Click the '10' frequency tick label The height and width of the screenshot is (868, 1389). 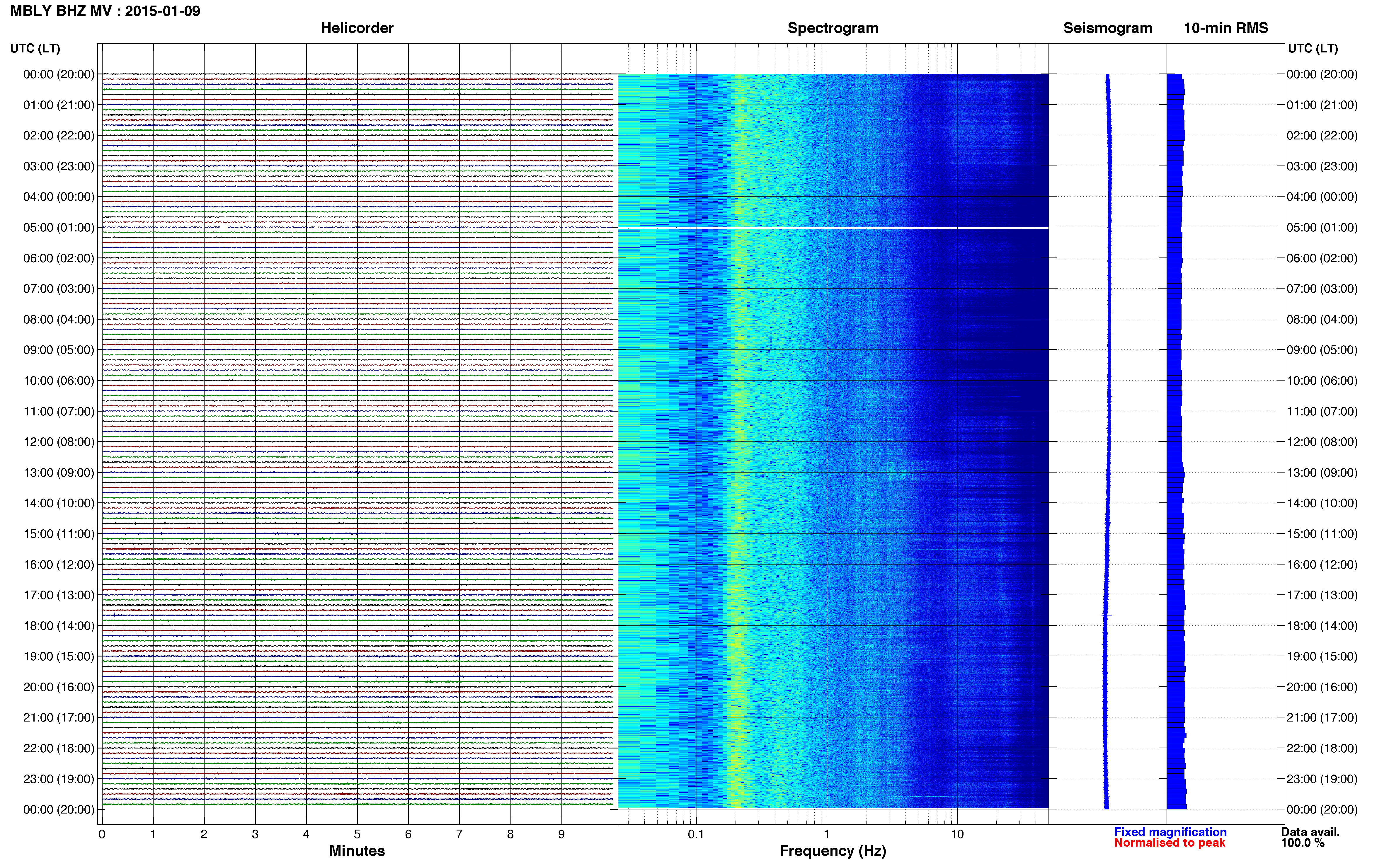(957, 834)
